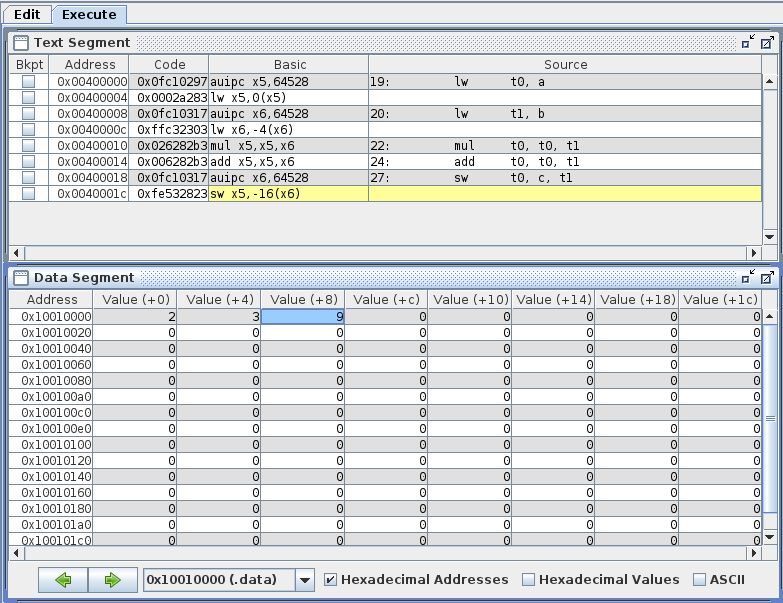Select data address row 0x100101a0
Screen dimensions: 783x603
pyautogui.click(x=51, y=524)
